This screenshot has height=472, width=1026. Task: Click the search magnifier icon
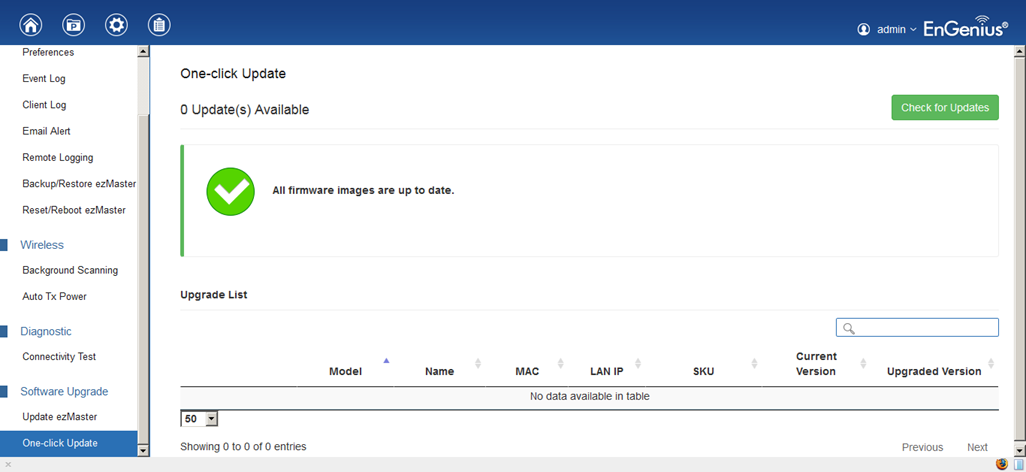tap(849, 328)
